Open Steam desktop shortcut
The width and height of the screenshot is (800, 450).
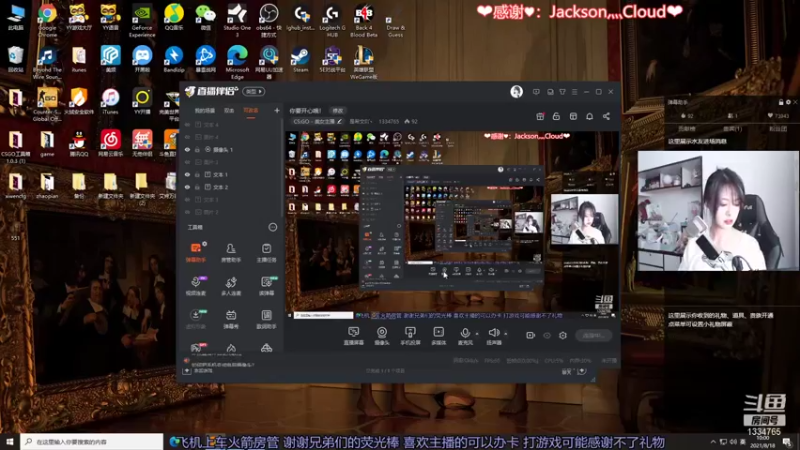(300, 59)
